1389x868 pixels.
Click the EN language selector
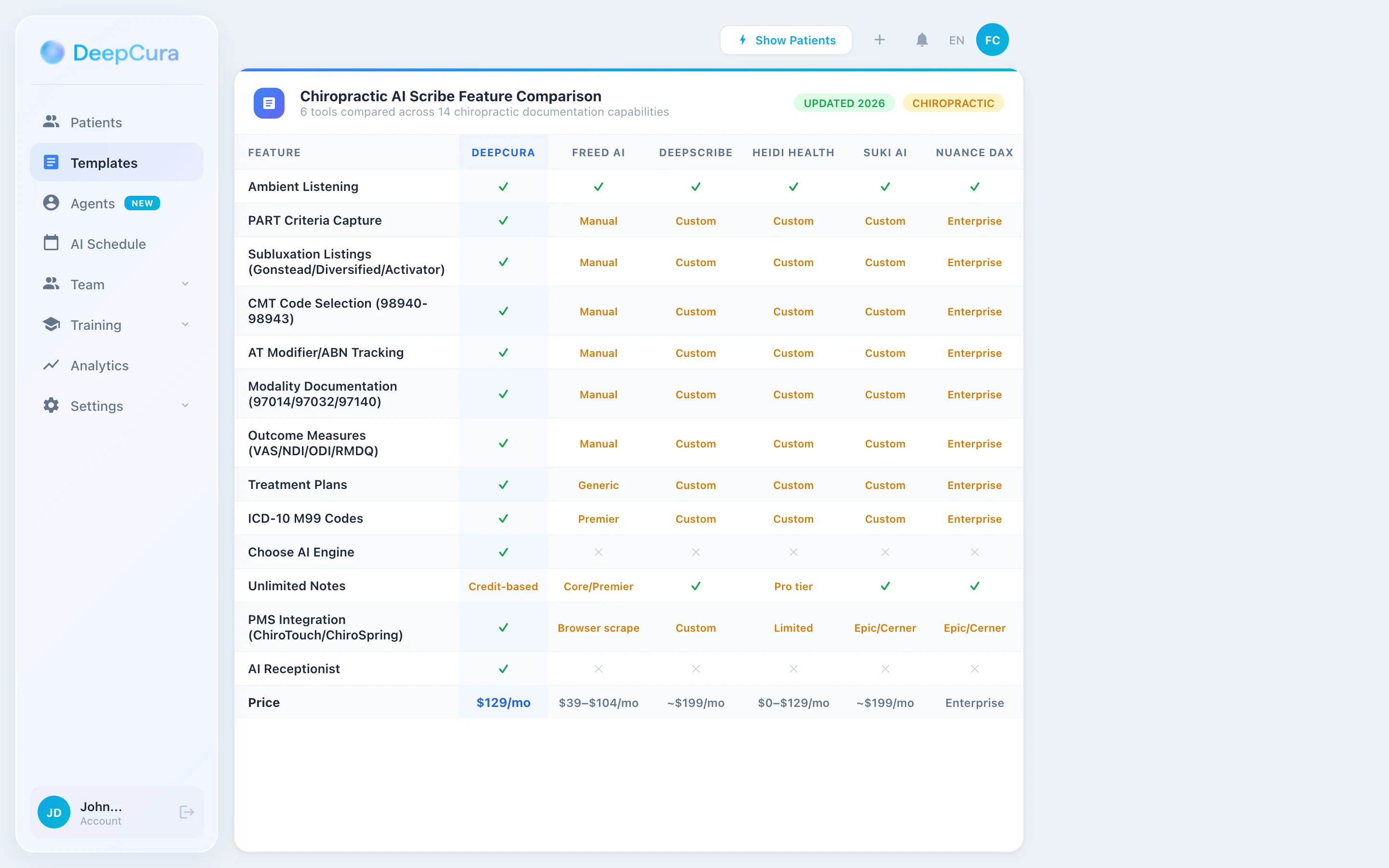tap(956, 40)
